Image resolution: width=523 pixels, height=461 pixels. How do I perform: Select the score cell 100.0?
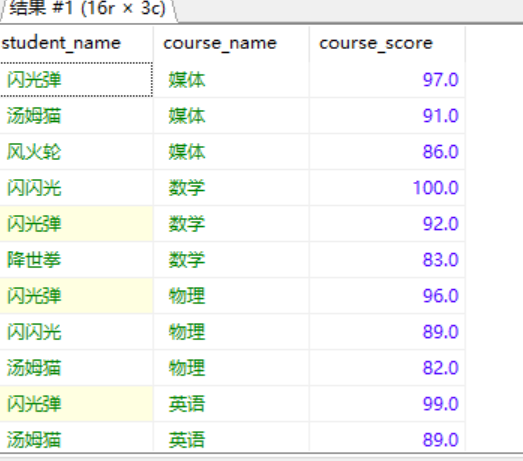click(x=387, y=188)
